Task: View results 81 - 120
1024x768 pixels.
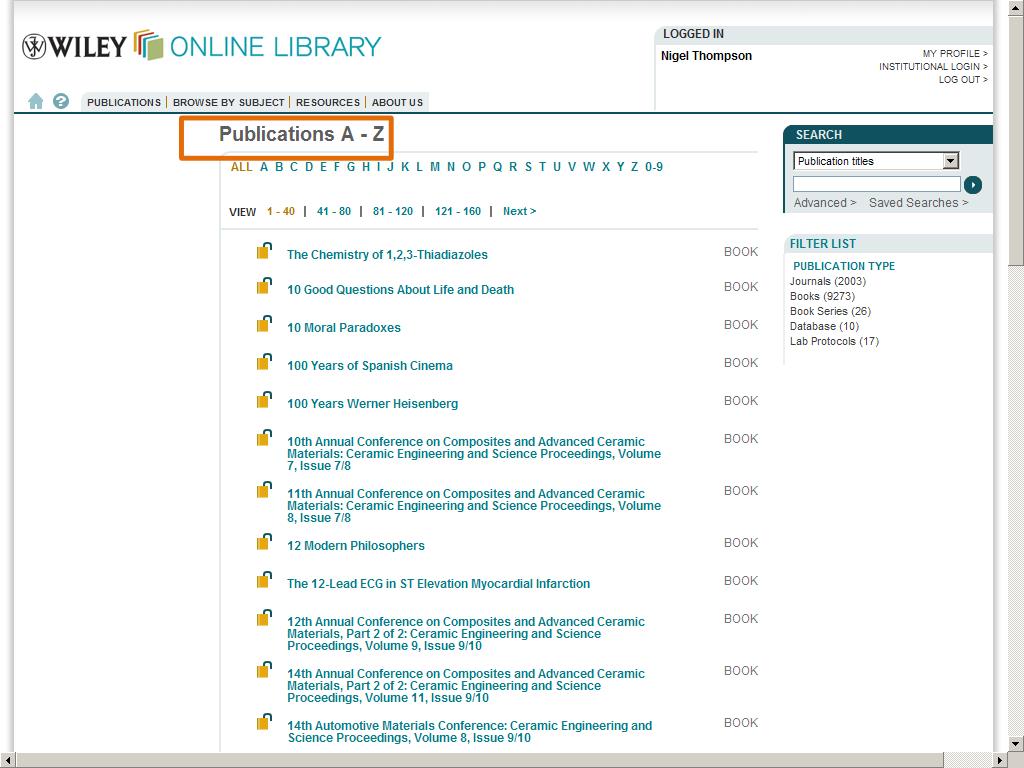Action: click(393, 212)
